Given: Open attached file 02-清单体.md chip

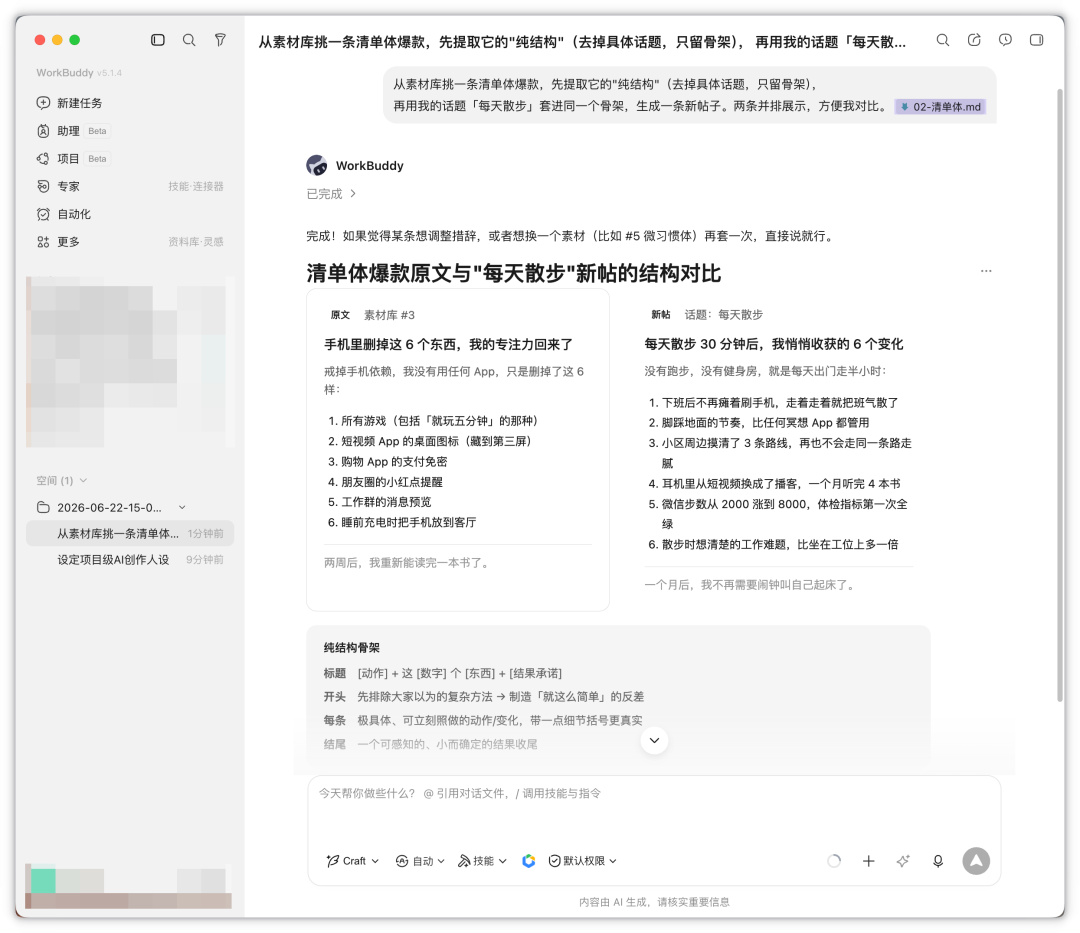Looking at the screenshot, I should click(x=940, y=107).
